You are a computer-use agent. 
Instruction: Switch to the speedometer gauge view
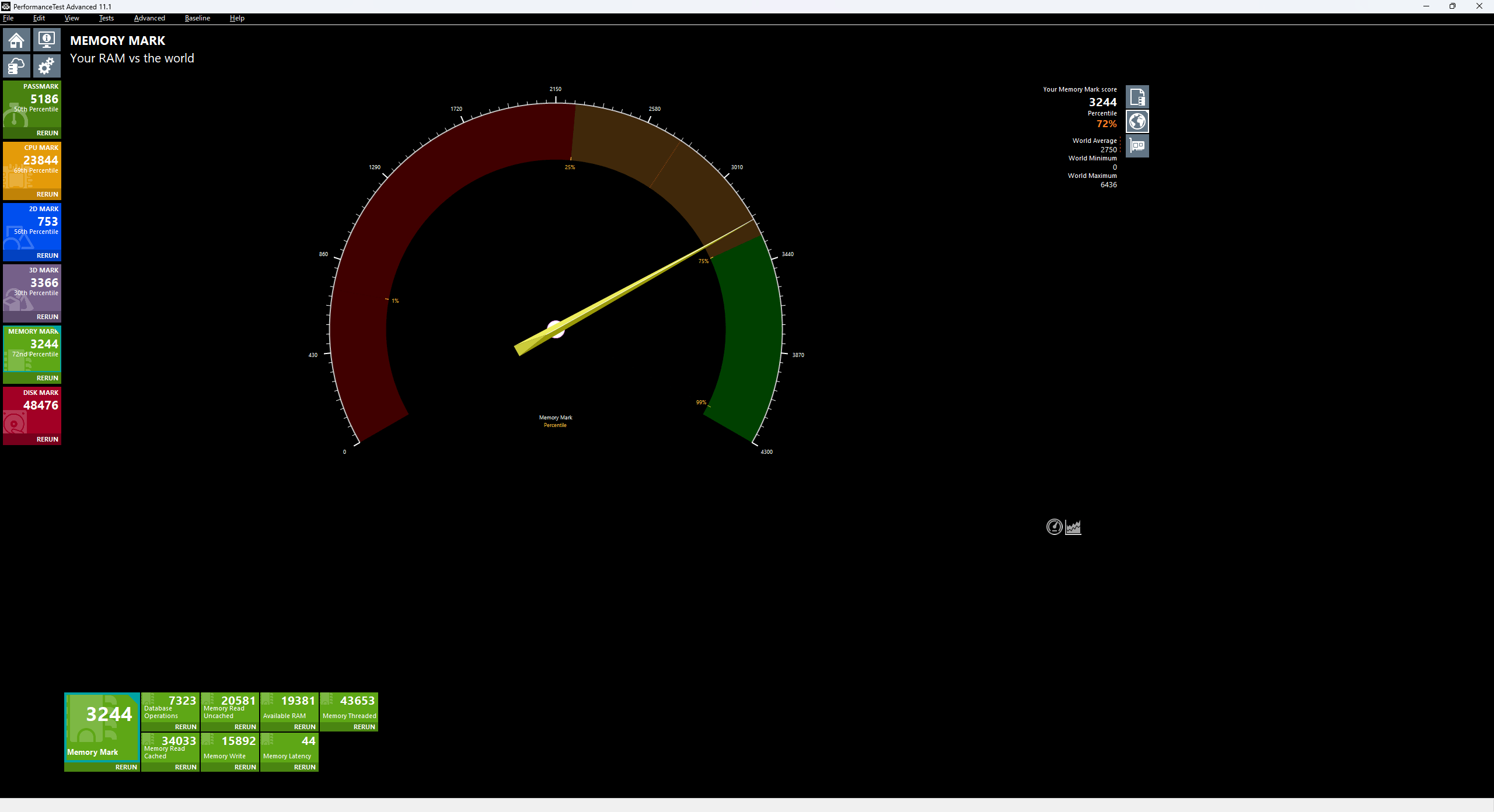[x=1054, y=527]
